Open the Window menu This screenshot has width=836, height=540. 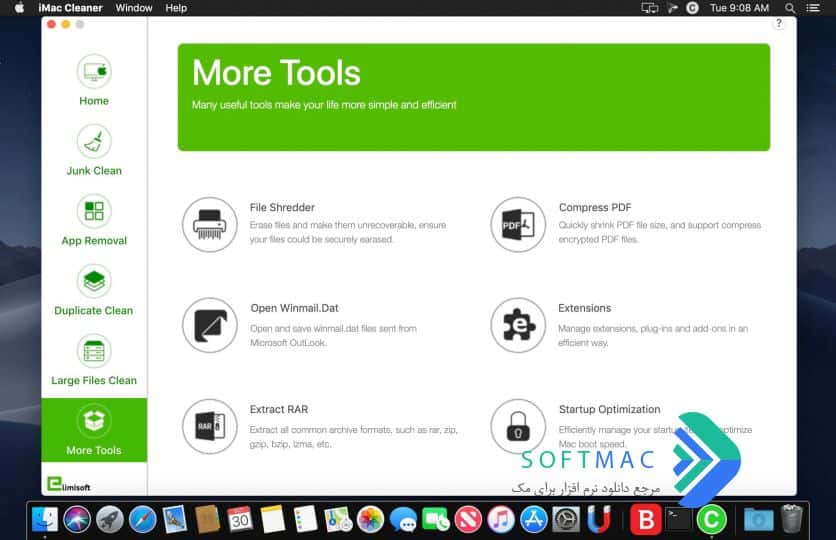[134, 8]
